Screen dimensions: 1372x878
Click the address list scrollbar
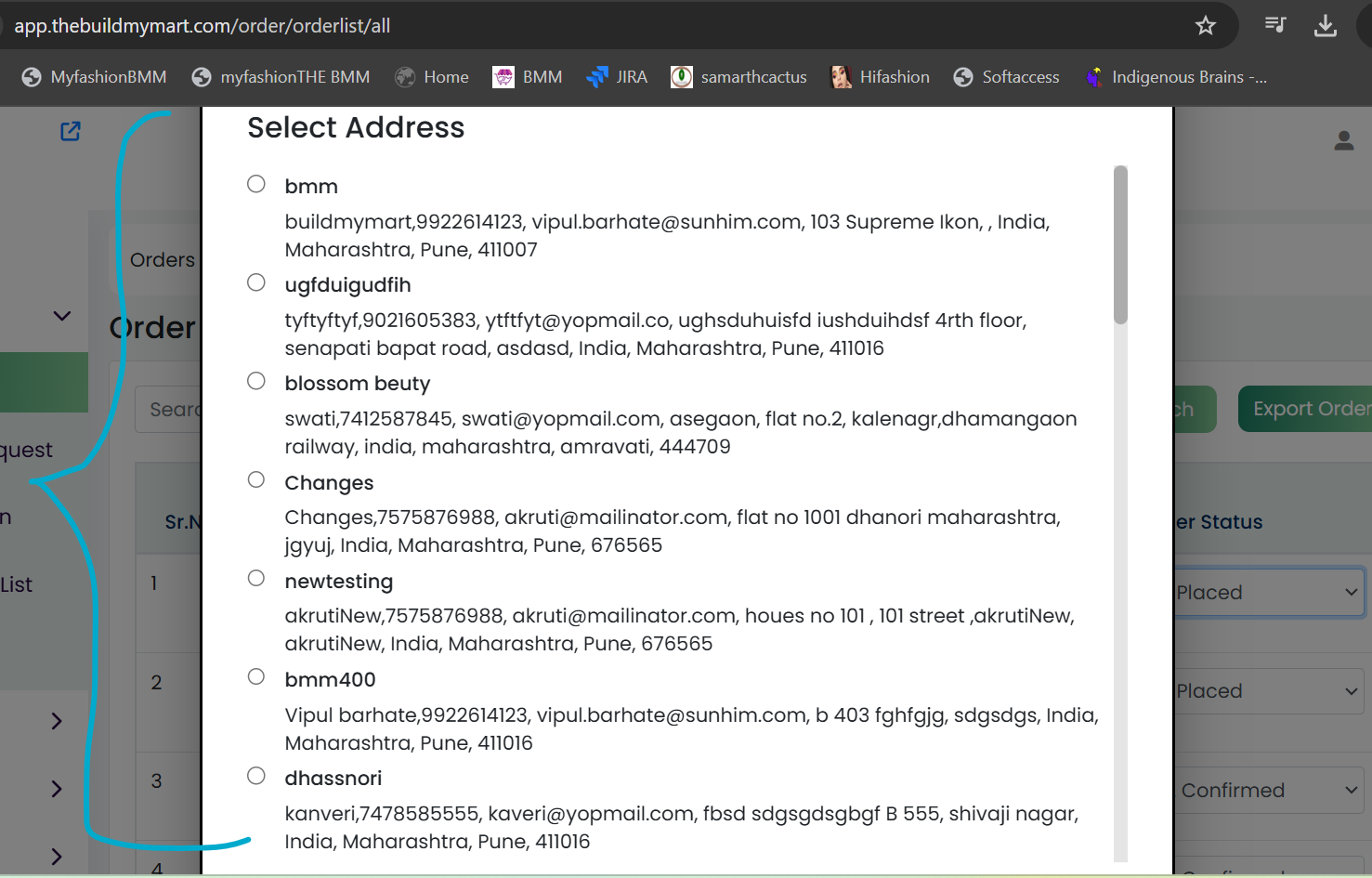[1120, 245]
